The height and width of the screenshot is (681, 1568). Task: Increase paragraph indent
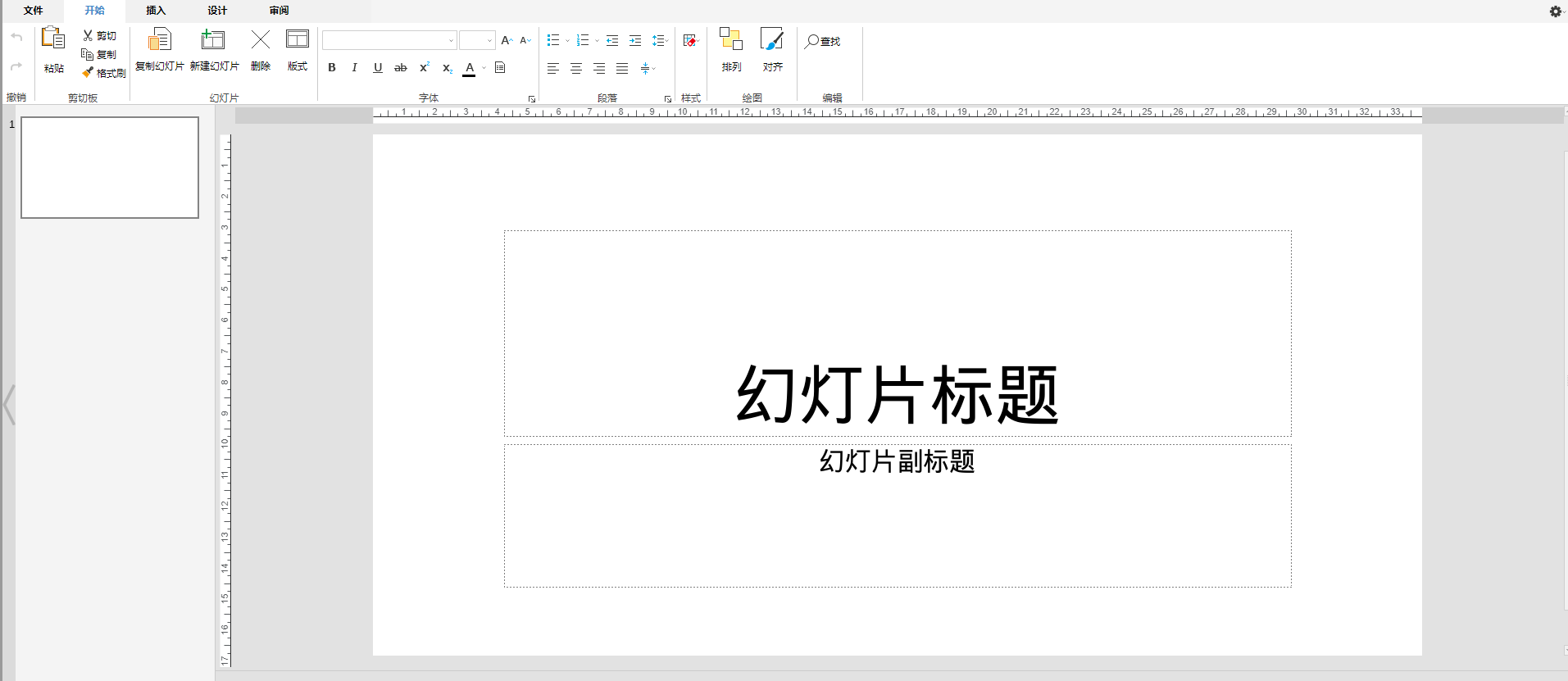635,40
